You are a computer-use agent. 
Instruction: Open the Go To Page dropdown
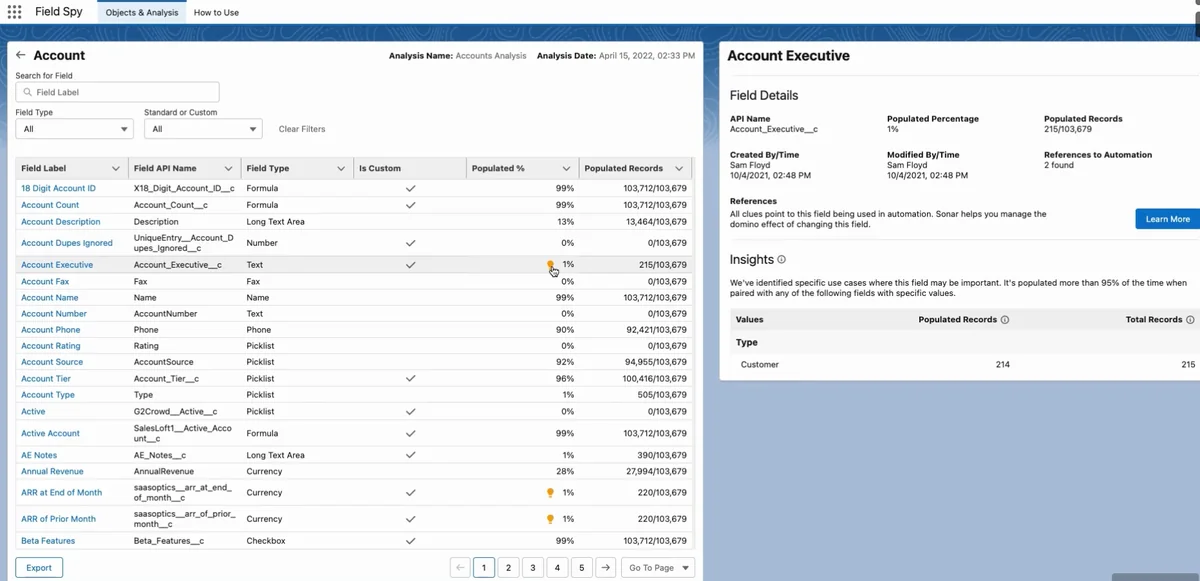[658, 568]
